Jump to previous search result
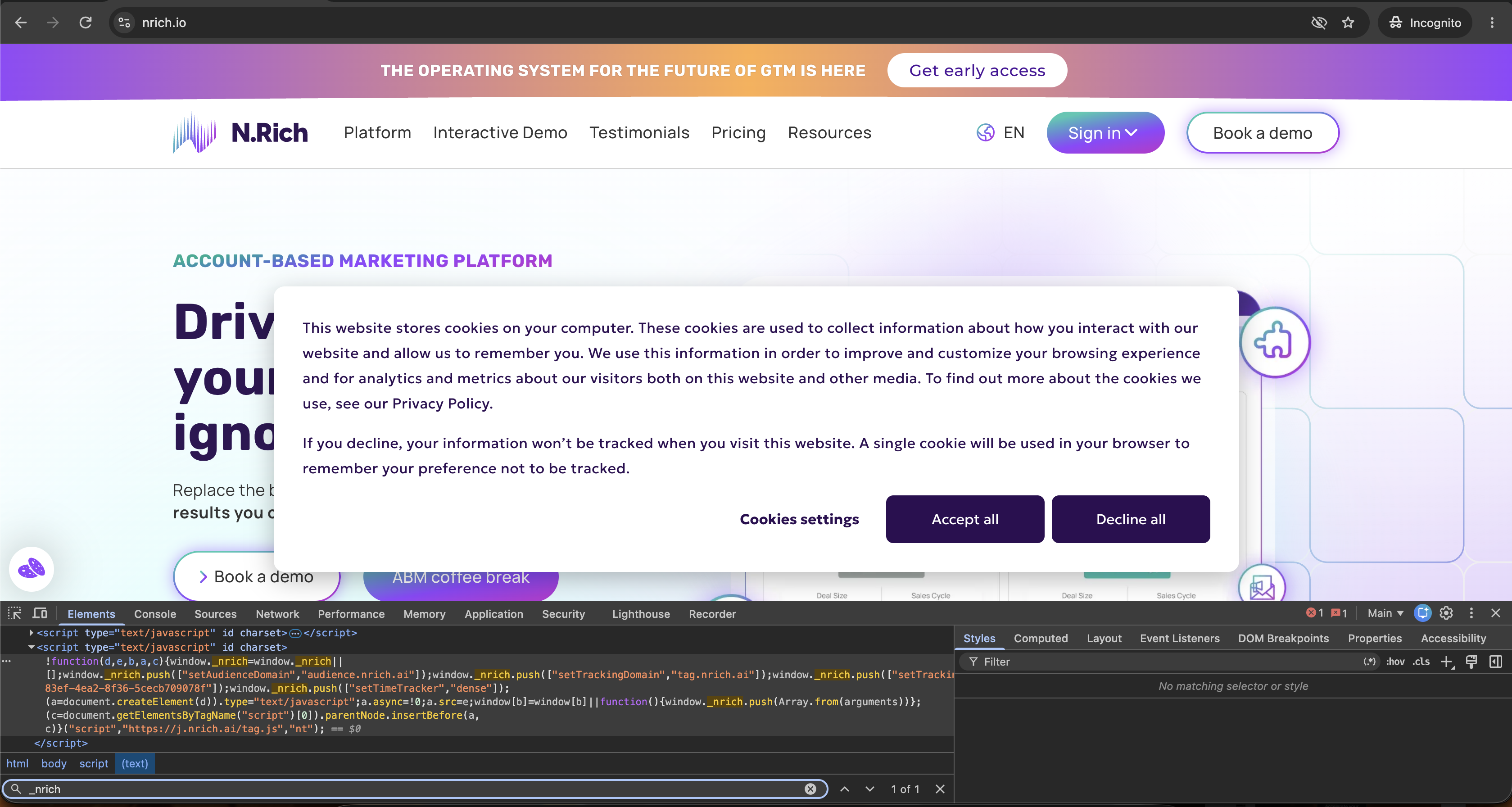This screenshot has width=1512, height=807. [845, 789]
